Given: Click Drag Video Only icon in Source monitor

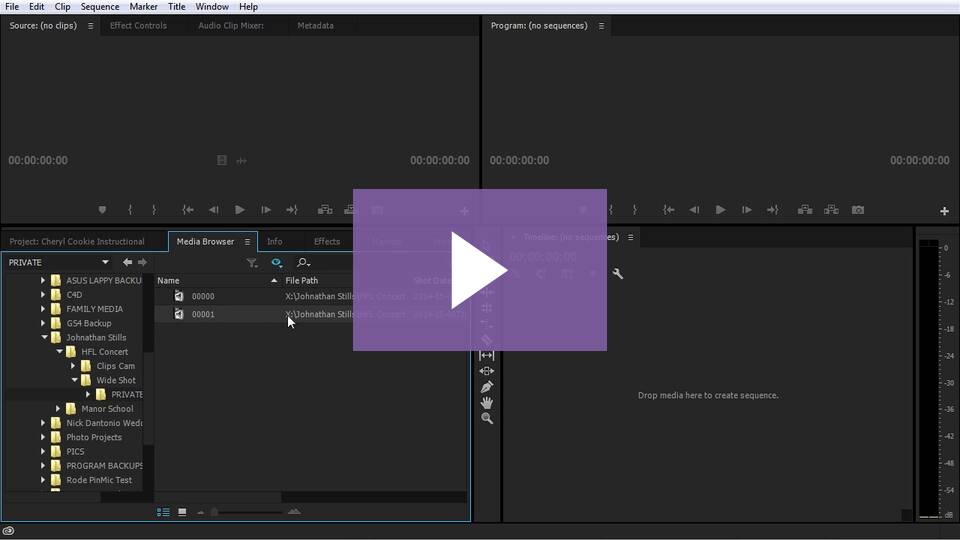Looking at the screenshot, I should (222, 160).
